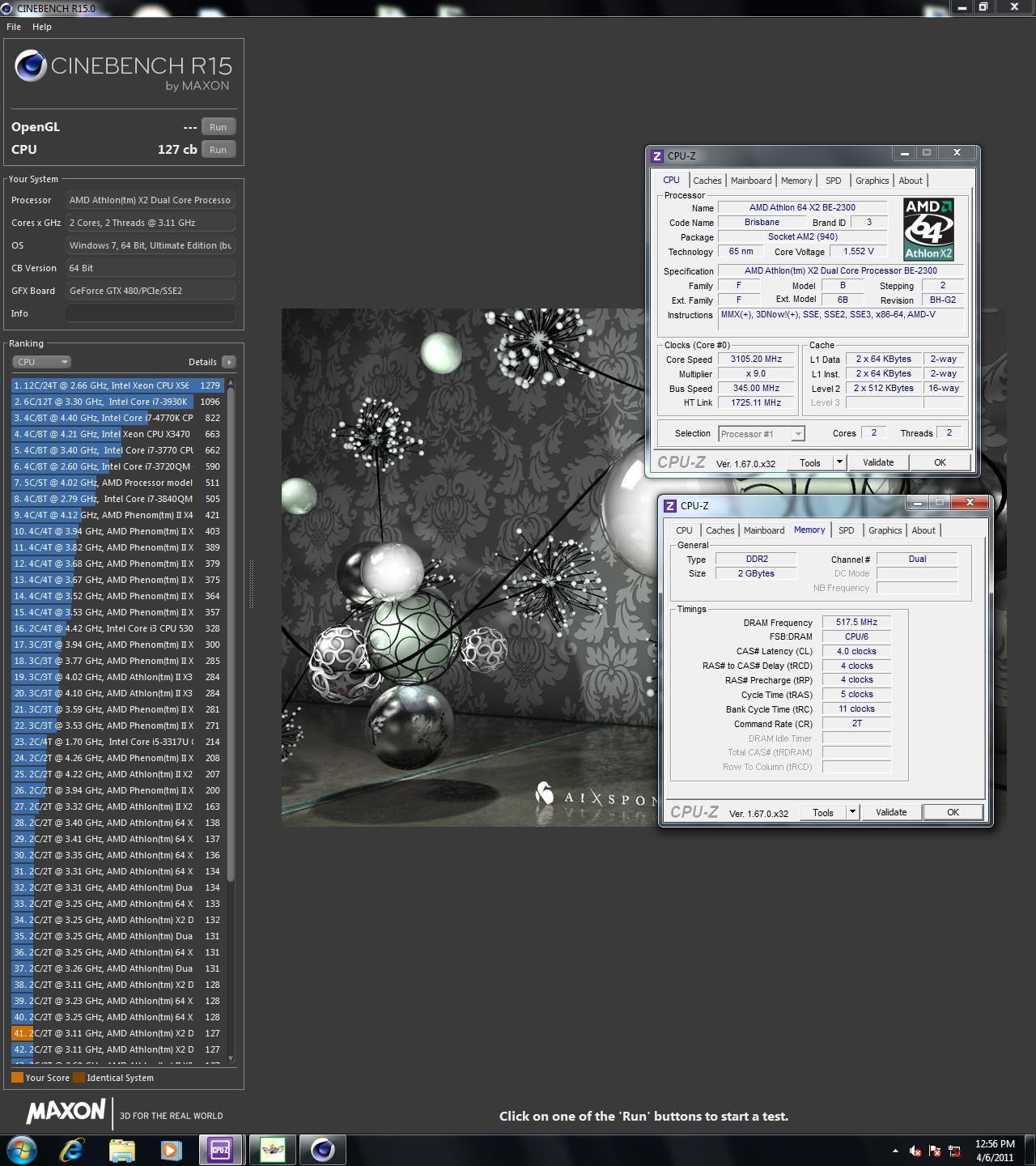Viewport: 1036px width, 1166px height.
Task: Select ranking row 2 Core i7-3930K
Action: pos(117,402)
